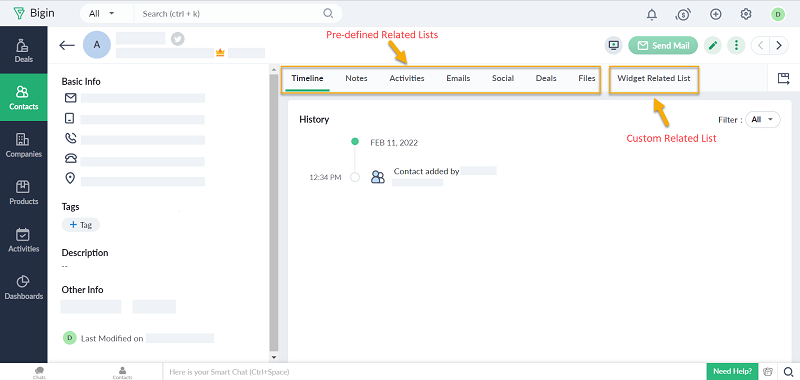Add a tag with the + Tag button
The image size is (800, 380).
[81, 224]
